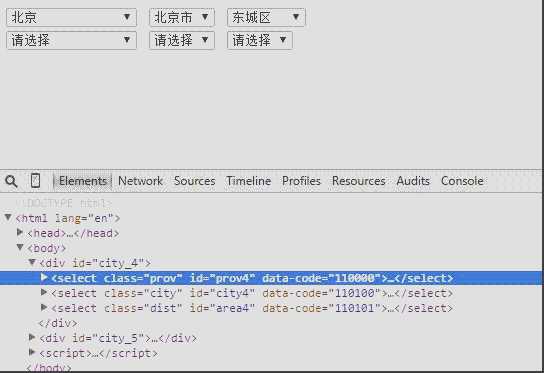The width and height of the screenshot is (544, 373).
Task: Open the 北京 province dropdown
Action: pyautogui.click(x=71, y=17)
